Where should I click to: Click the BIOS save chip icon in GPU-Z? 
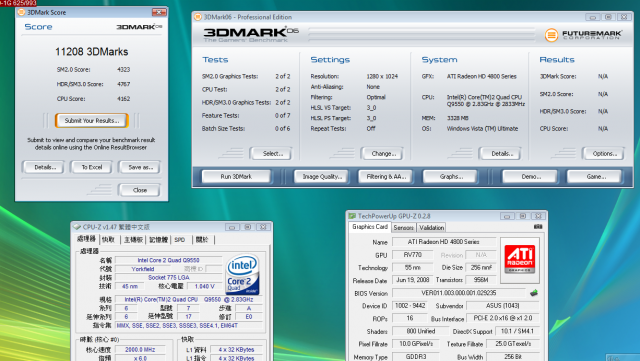click(534, 293)
